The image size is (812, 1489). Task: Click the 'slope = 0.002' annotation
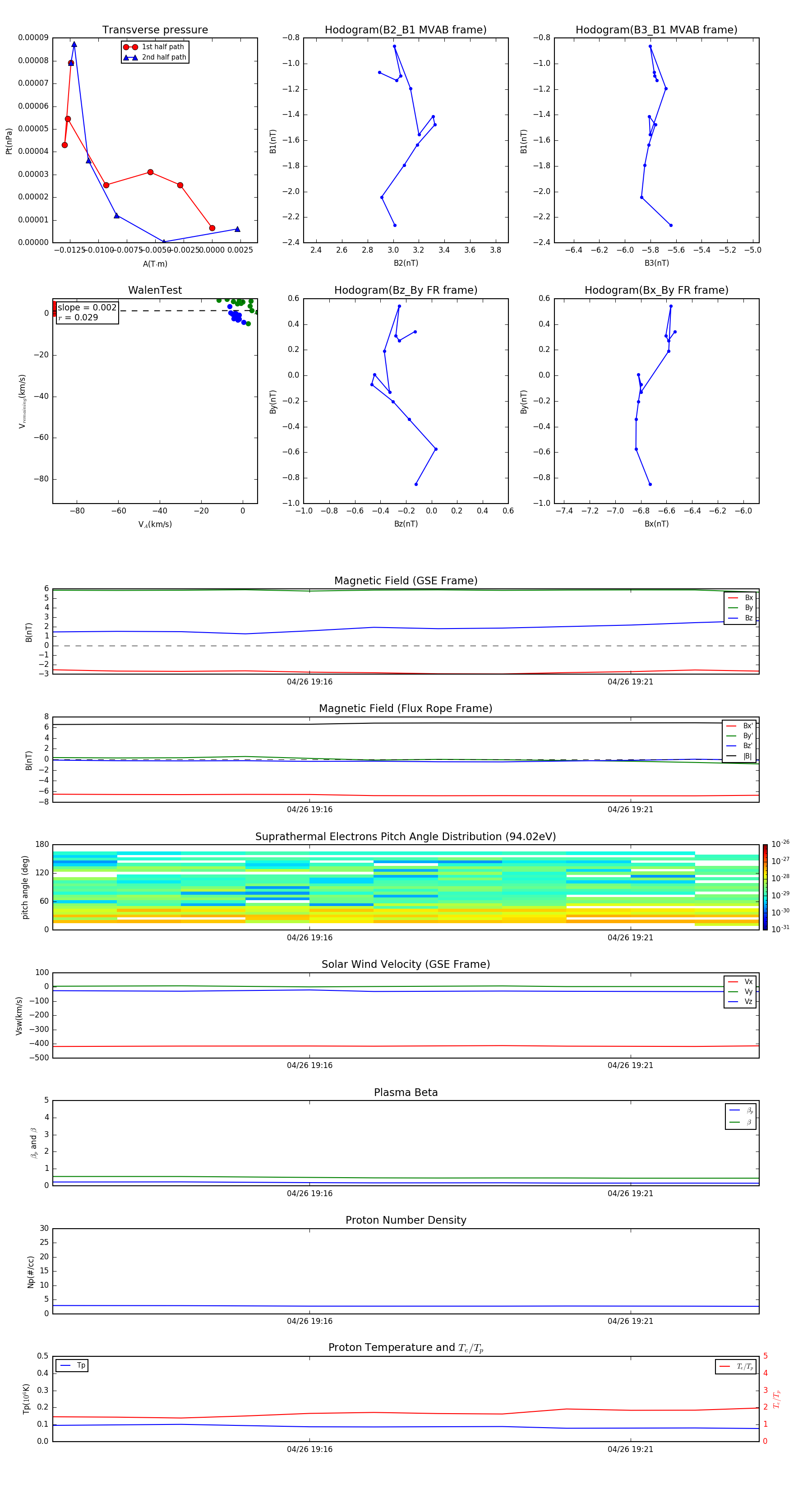click(87, 308)
